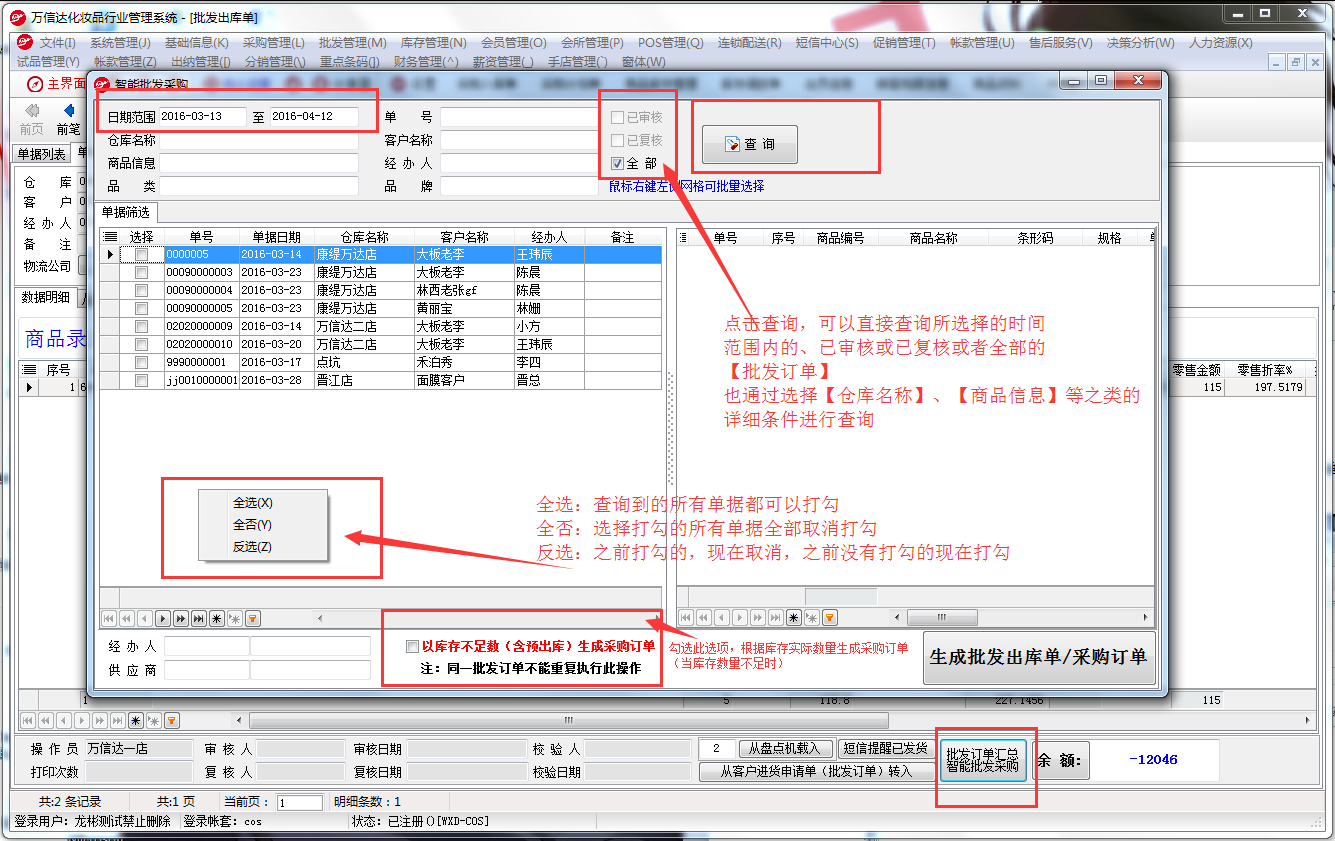The height and width of the screenshot is (841, 1335).
Task: Click orange filter icon in main window bottom navigator
Action: [x=172, y=720]
